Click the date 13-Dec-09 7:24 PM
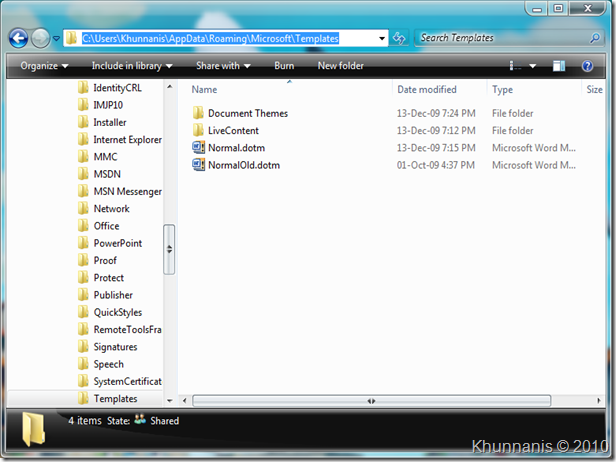This screenshot has height=462, width=616. click(436, 113)
